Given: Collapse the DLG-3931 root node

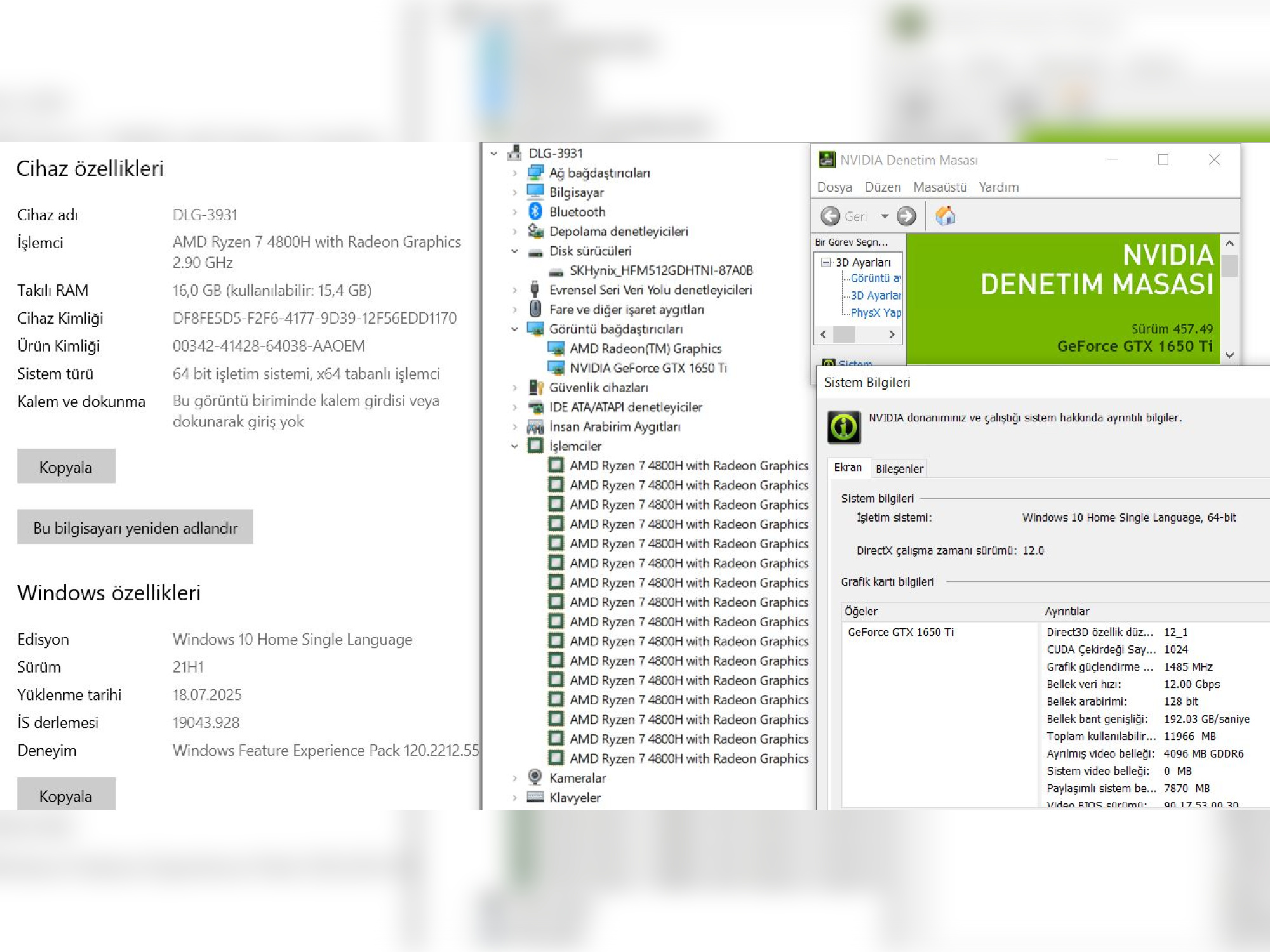Looking at the screenshot, I should click(494, 153).
